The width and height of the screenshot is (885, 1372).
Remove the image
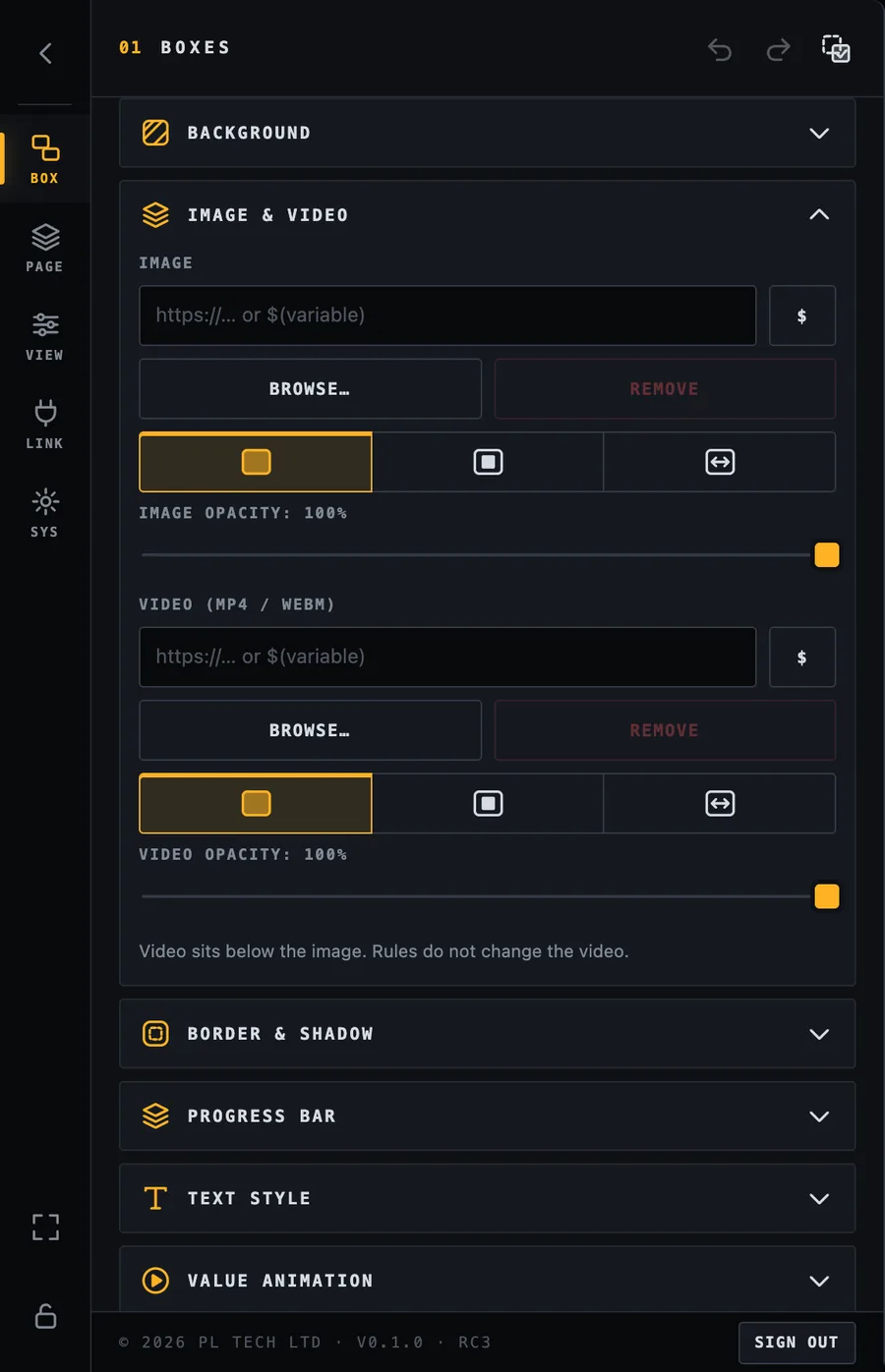pos(665,389)
